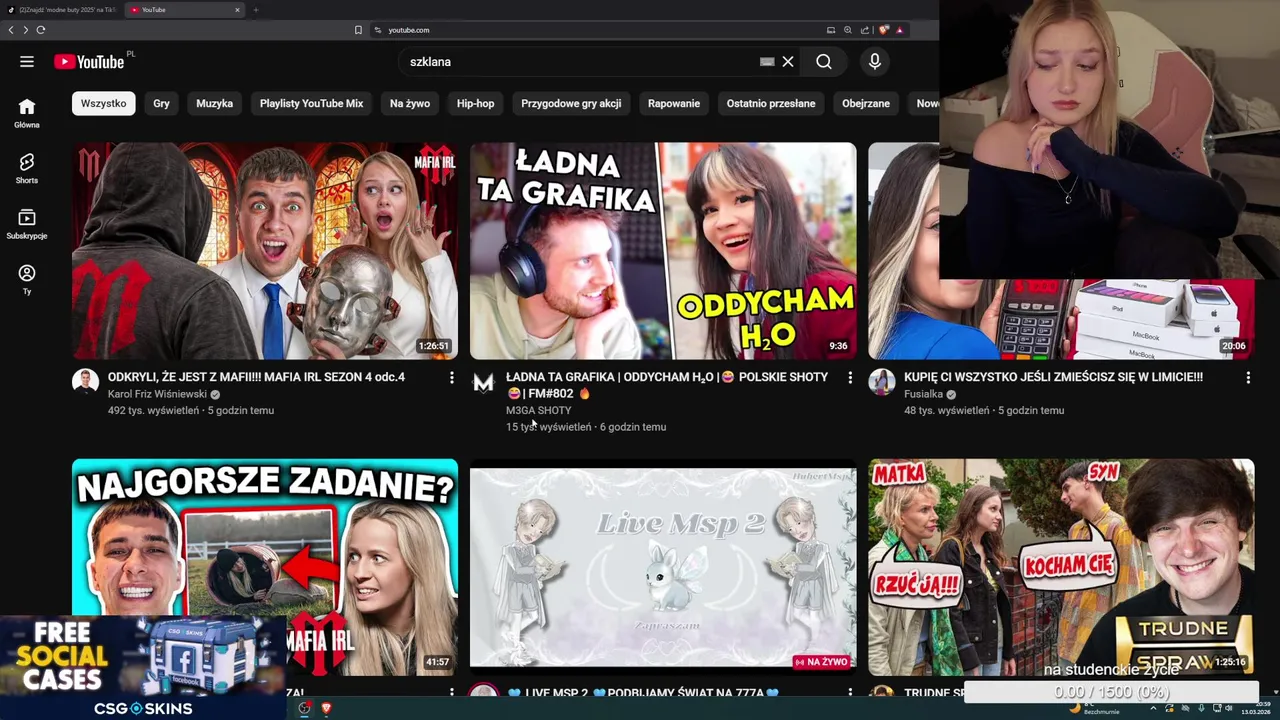Select the Na żywo chip
Image resolution: width=1280 pixels, height=720 pixels.
tap(410, 103)
